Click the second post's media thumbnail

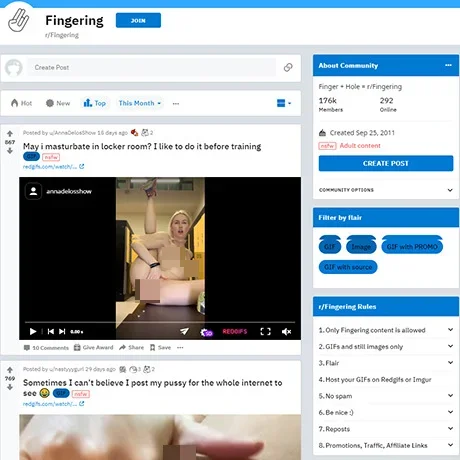[x=160, y=437]
